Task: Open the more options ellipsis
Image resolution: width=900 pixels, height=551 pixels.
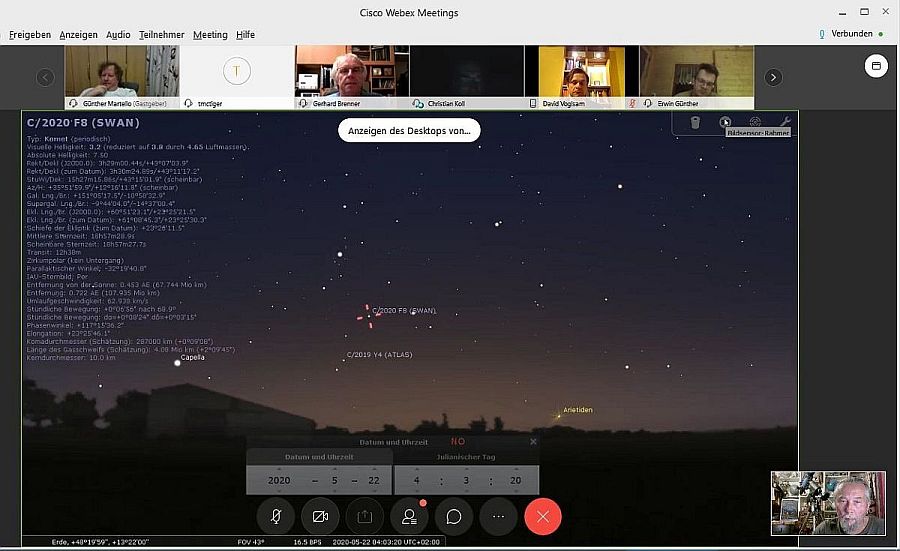Action: click(498, 516)
